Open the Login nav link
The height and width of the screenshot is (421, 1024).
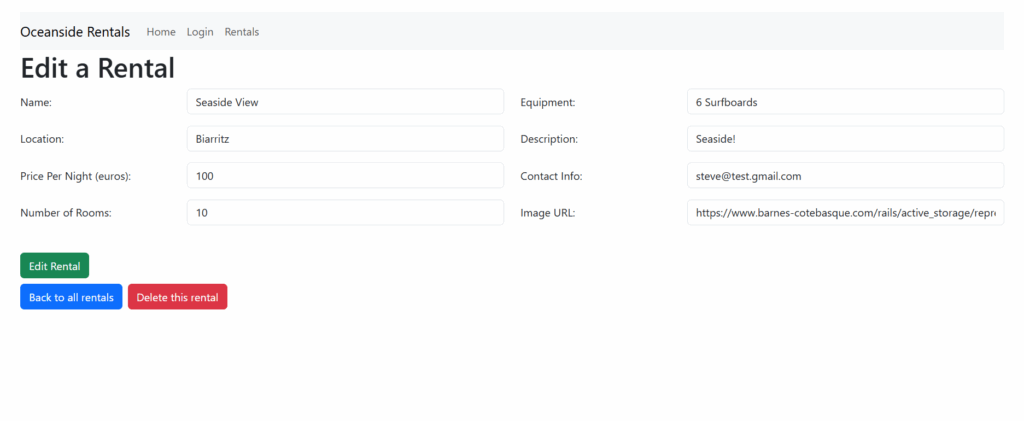[200, 32]
